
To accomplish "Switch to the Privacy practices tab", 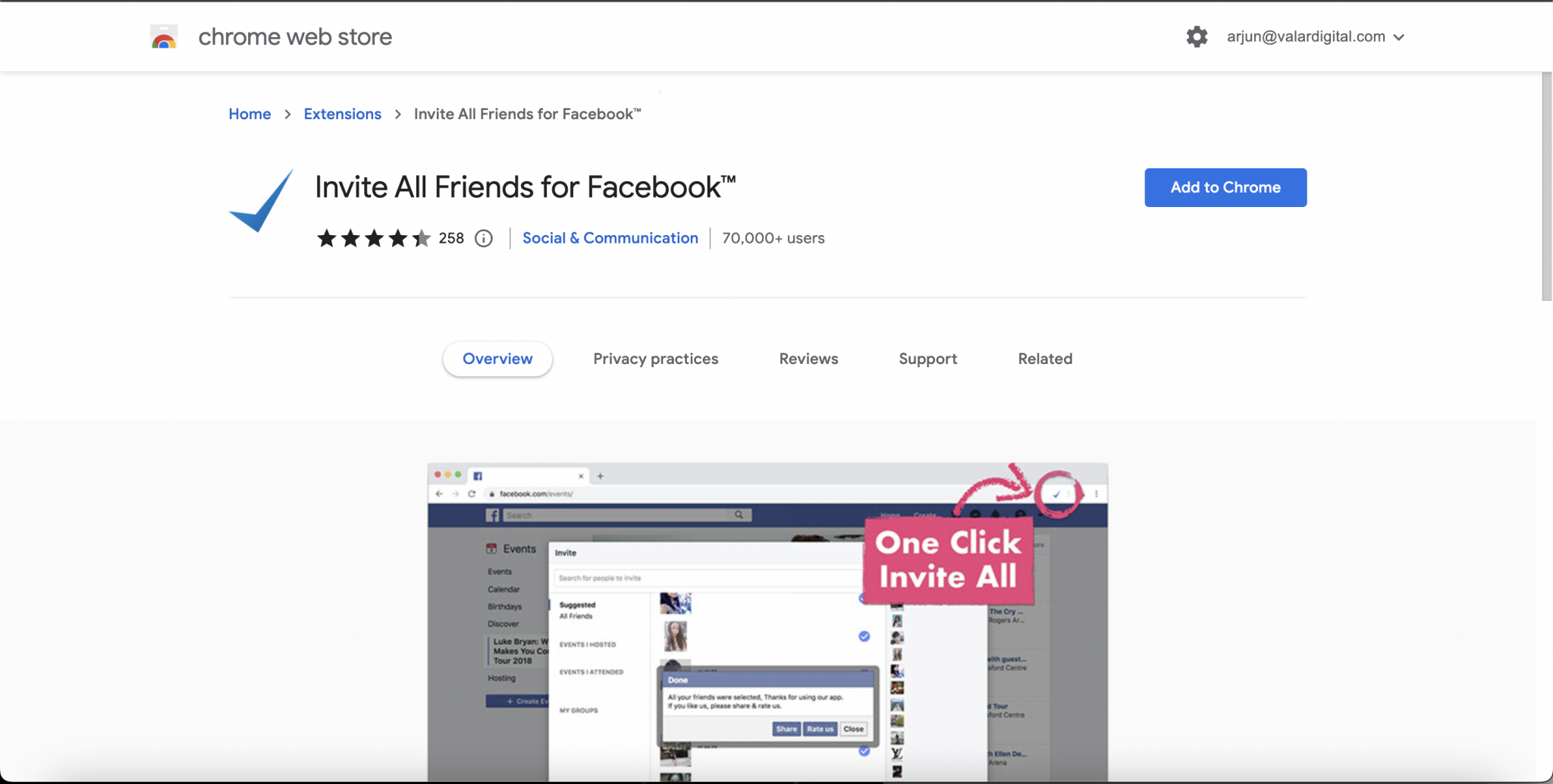I will click(x=655, y=359).
